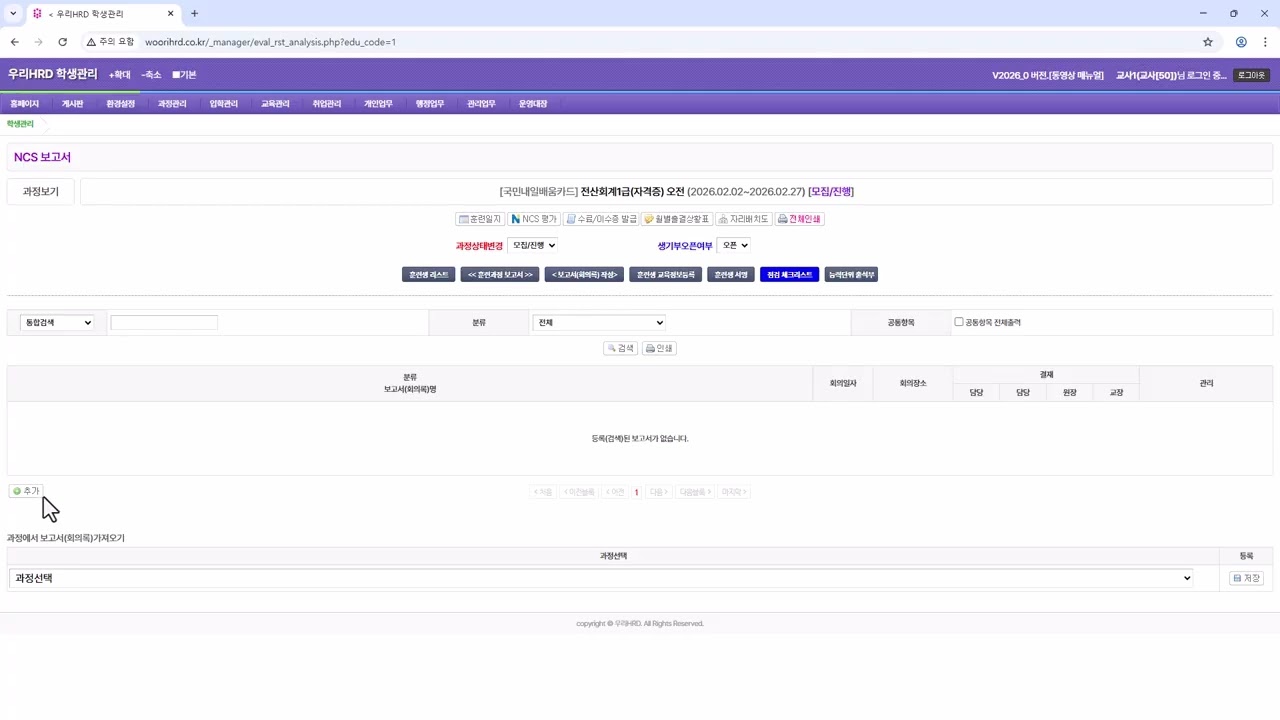Click the 훈련생 교육정보등록 button
Viewport: 1280px width, 720px height.
pos(665,274)
